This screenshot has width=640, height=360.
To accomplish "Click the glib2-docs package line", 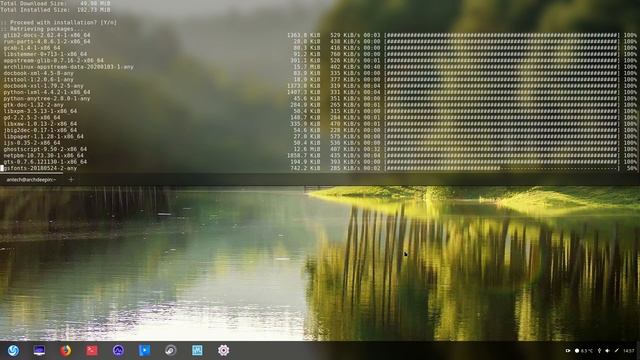I will pyautogui.click(x=47, y=36).
